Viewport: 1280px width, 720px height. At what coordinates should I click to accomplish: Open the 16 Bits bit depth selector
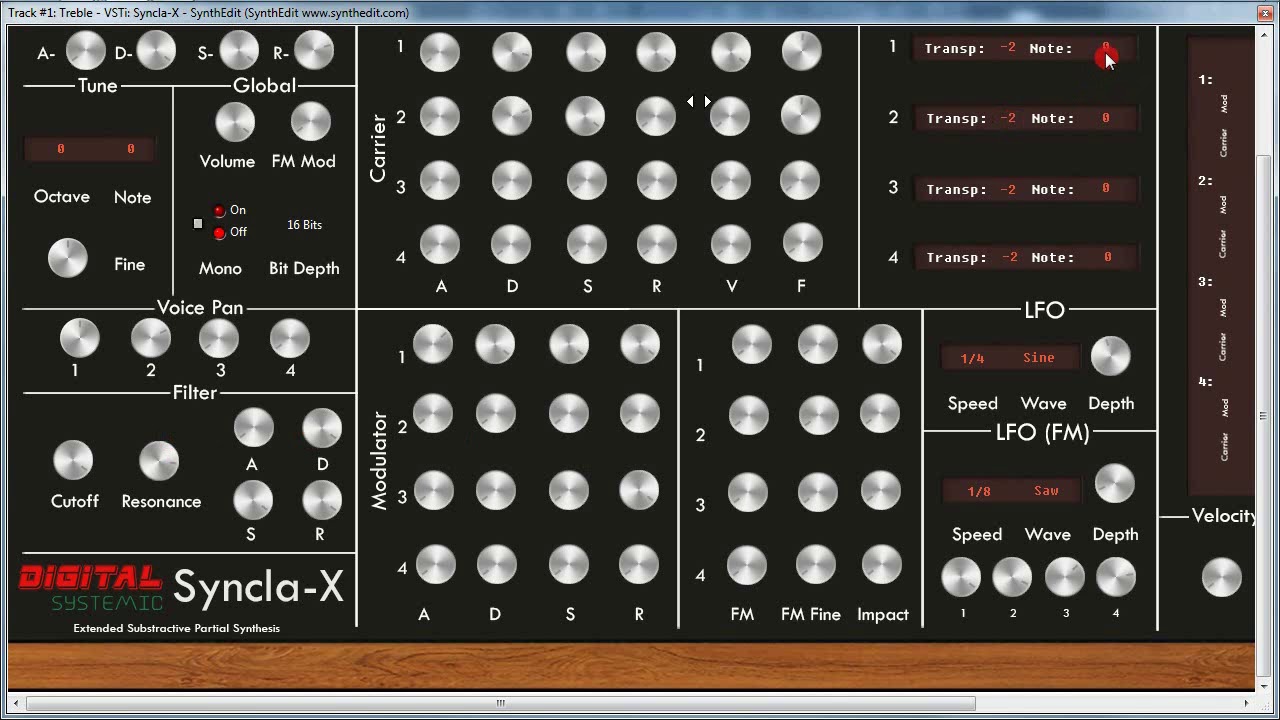(304, 225)
